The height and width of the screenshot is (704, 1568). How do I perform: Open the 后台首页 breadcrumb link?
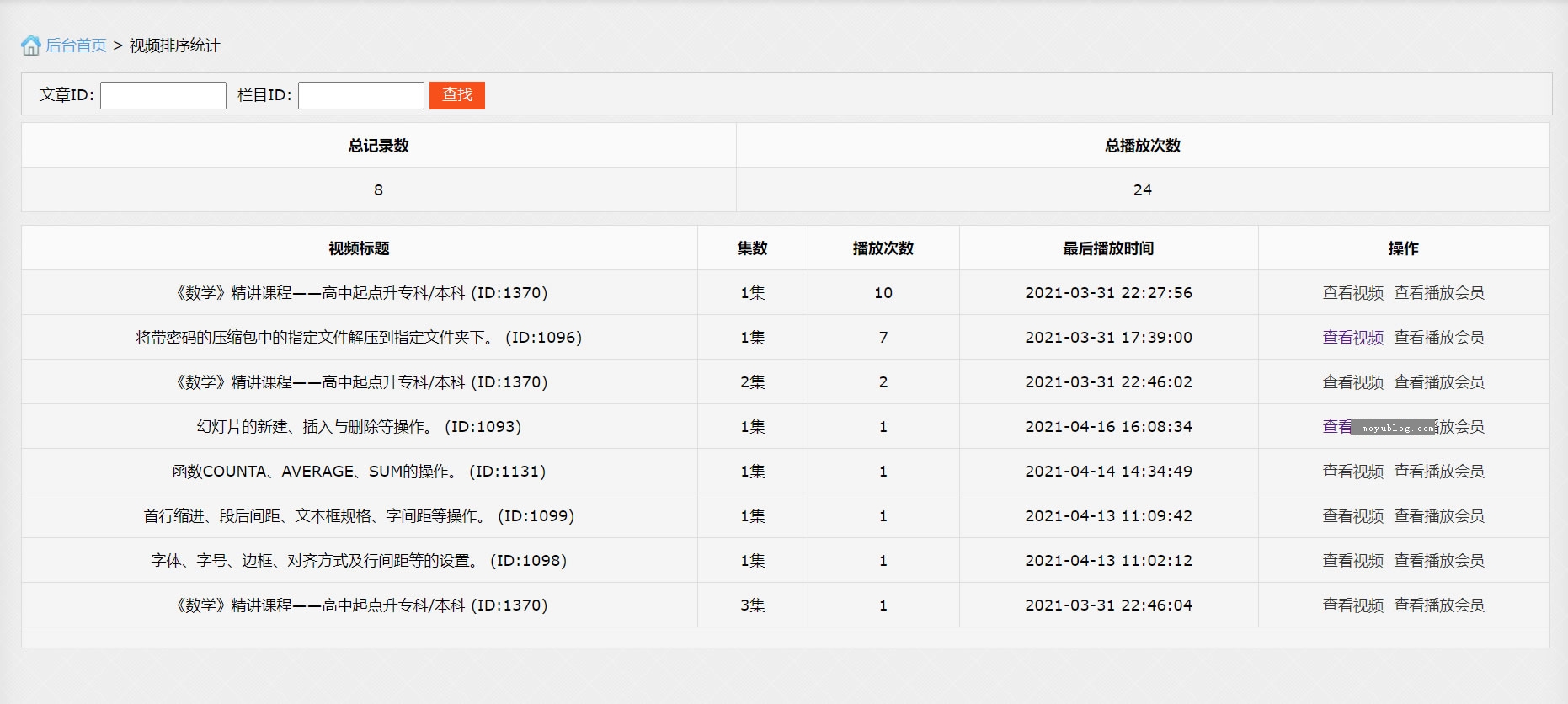[x=76, y=45]
